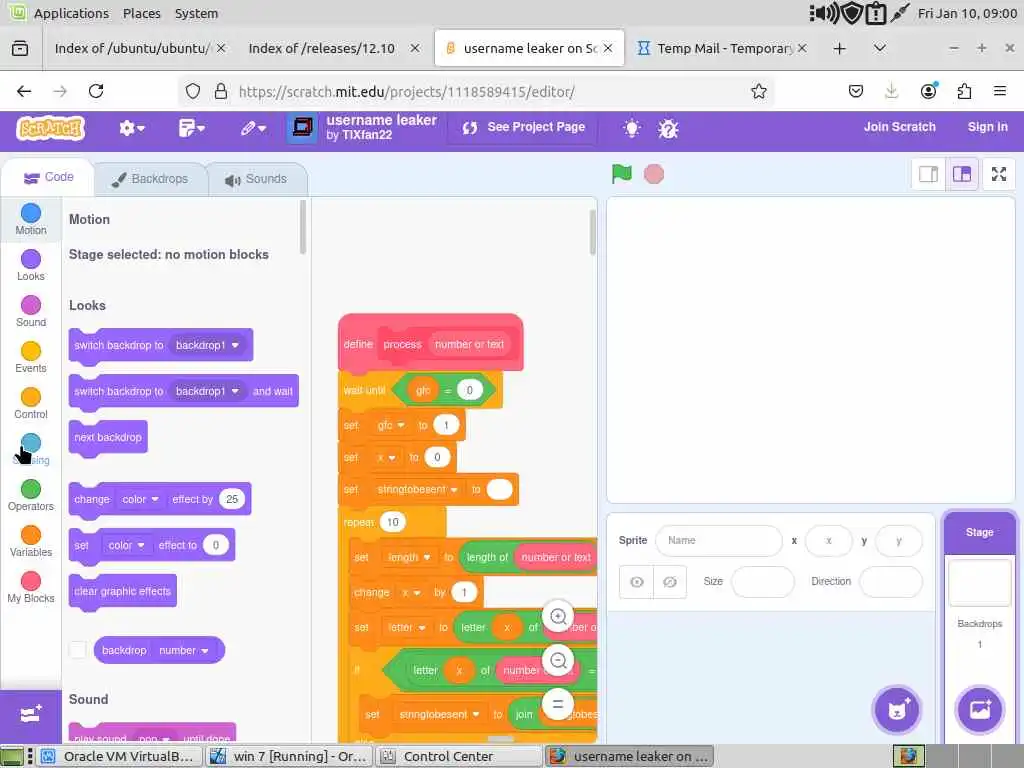Click the sprite y position field
The image size is (1024, 768).
[x=899, y=540]
